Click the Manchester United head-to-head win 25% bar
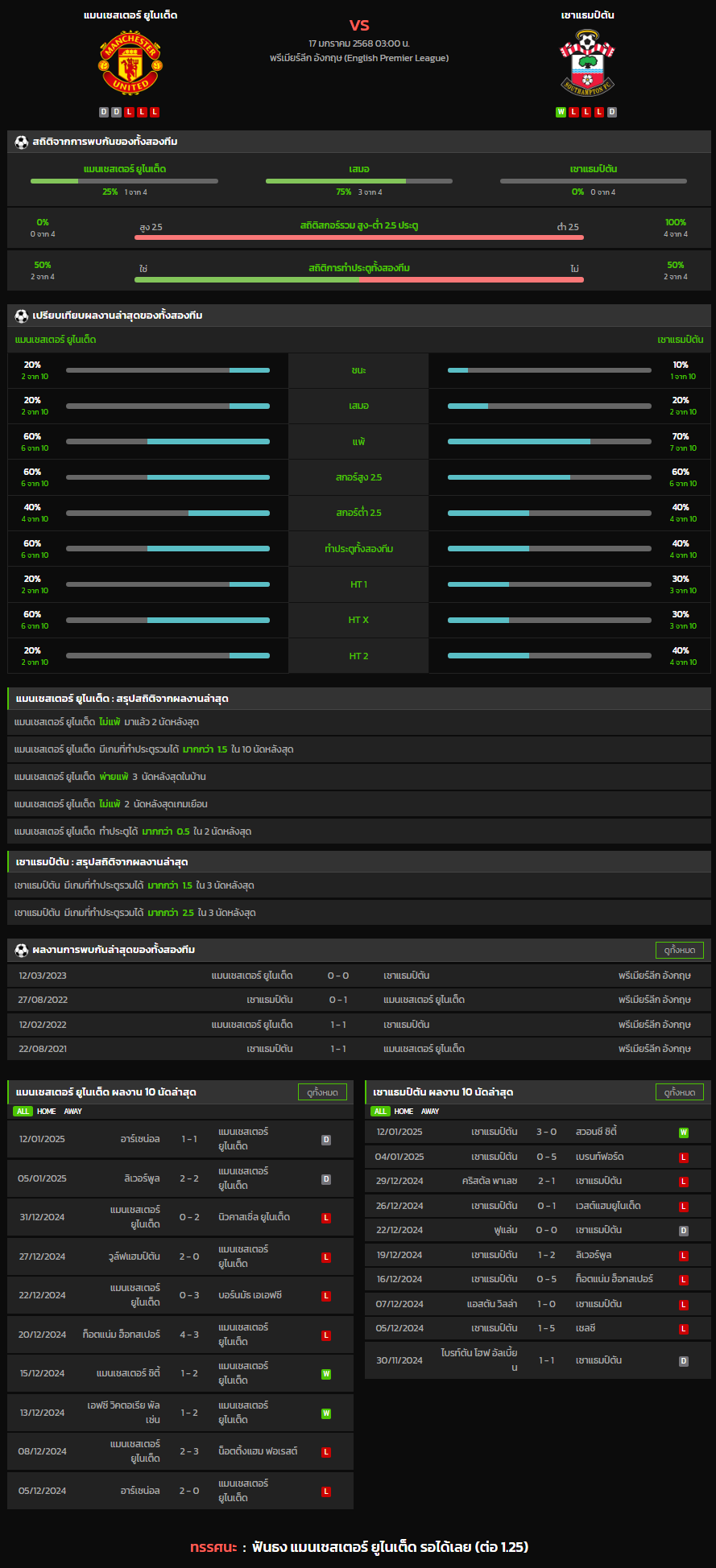This screenshot has width=716, height=1568. (x=124, y=181)
